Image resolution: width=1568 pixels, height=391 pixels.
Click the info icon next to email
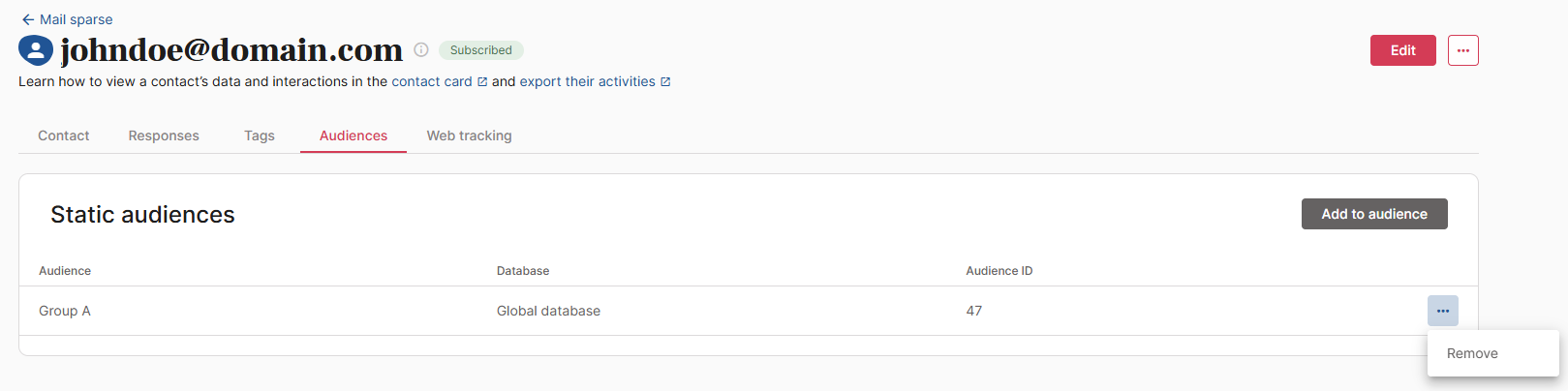421,50
